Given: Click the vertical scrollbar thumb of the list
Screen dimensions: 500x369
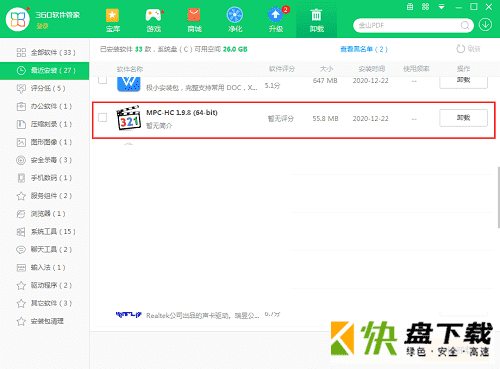Looking at the screenshot, I should (x=498, y=198).
